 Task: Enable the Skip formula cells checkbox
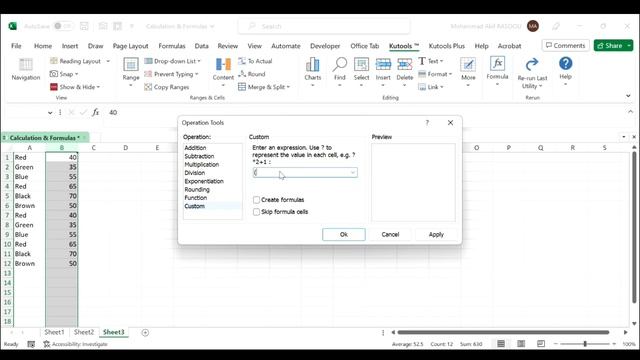256,212
